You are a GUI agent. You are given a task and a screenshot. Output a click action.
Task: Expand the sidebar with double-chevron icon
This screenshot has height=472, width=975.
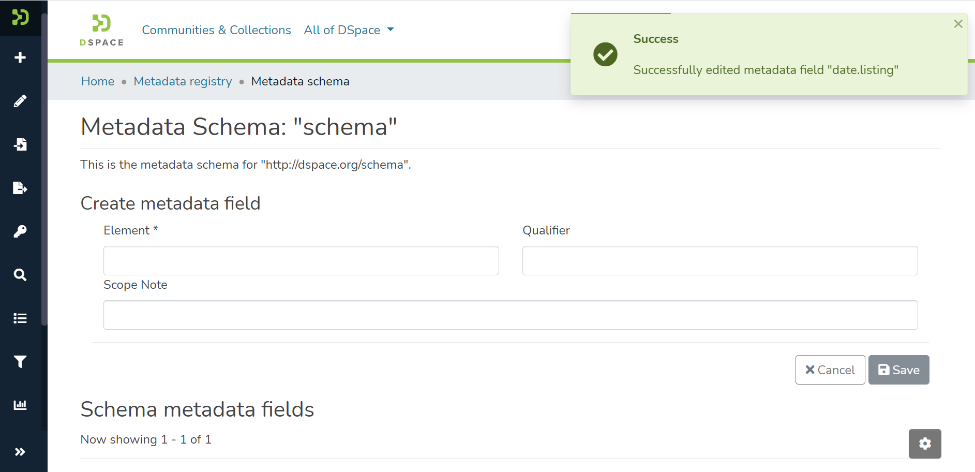pyautogui.click(x=20, y=451)
